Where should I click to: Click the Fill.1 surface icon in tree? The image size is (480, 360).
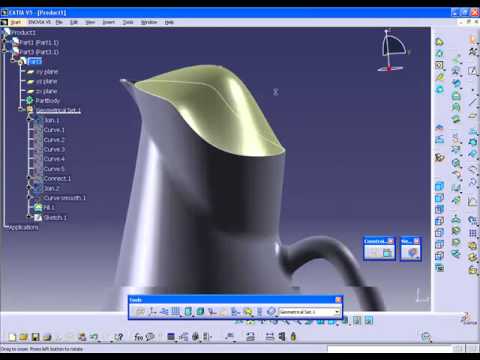point(38,208)
